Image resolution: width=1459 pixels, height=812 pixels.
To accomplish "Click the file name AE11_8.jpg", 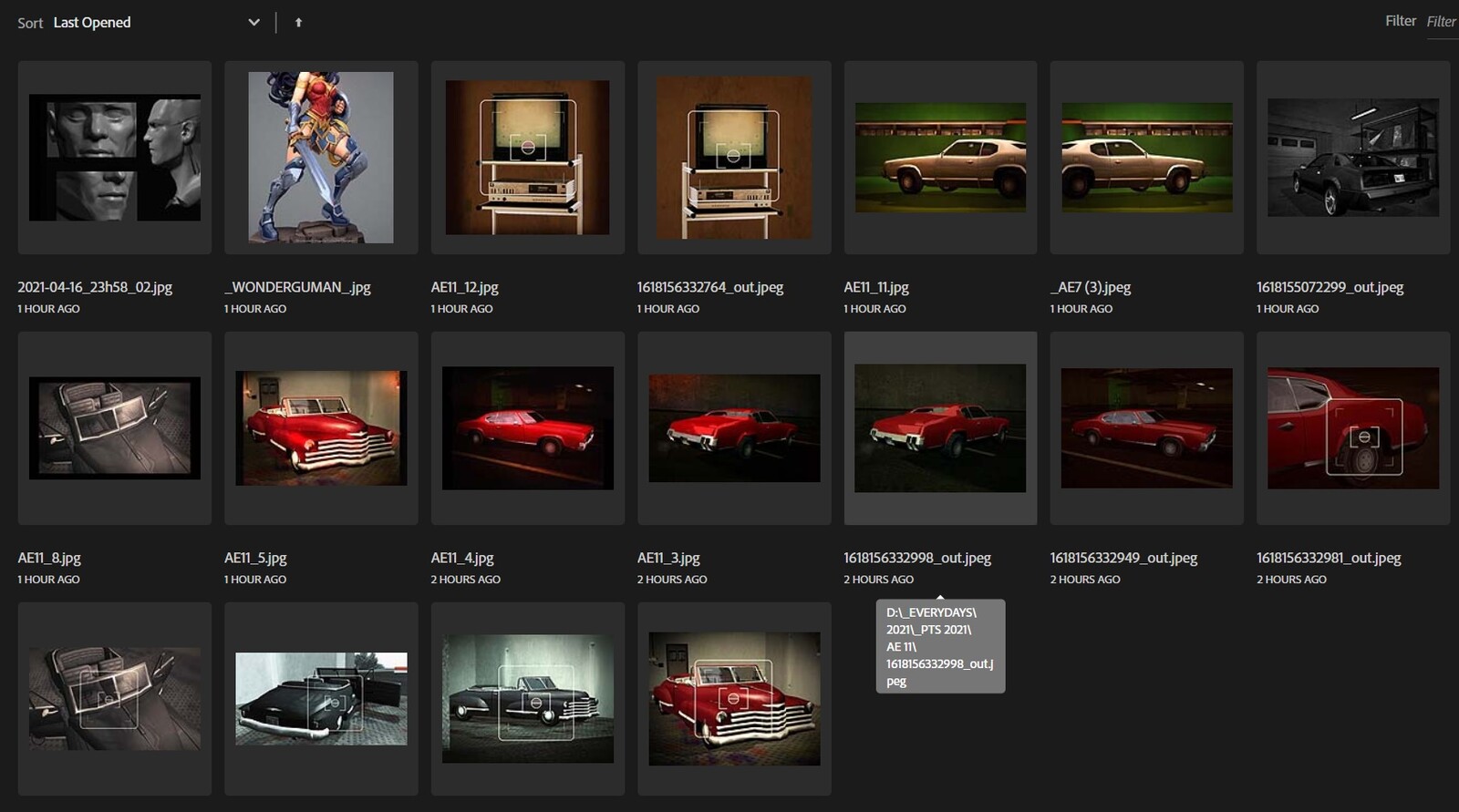I will (x=49, y=558).
